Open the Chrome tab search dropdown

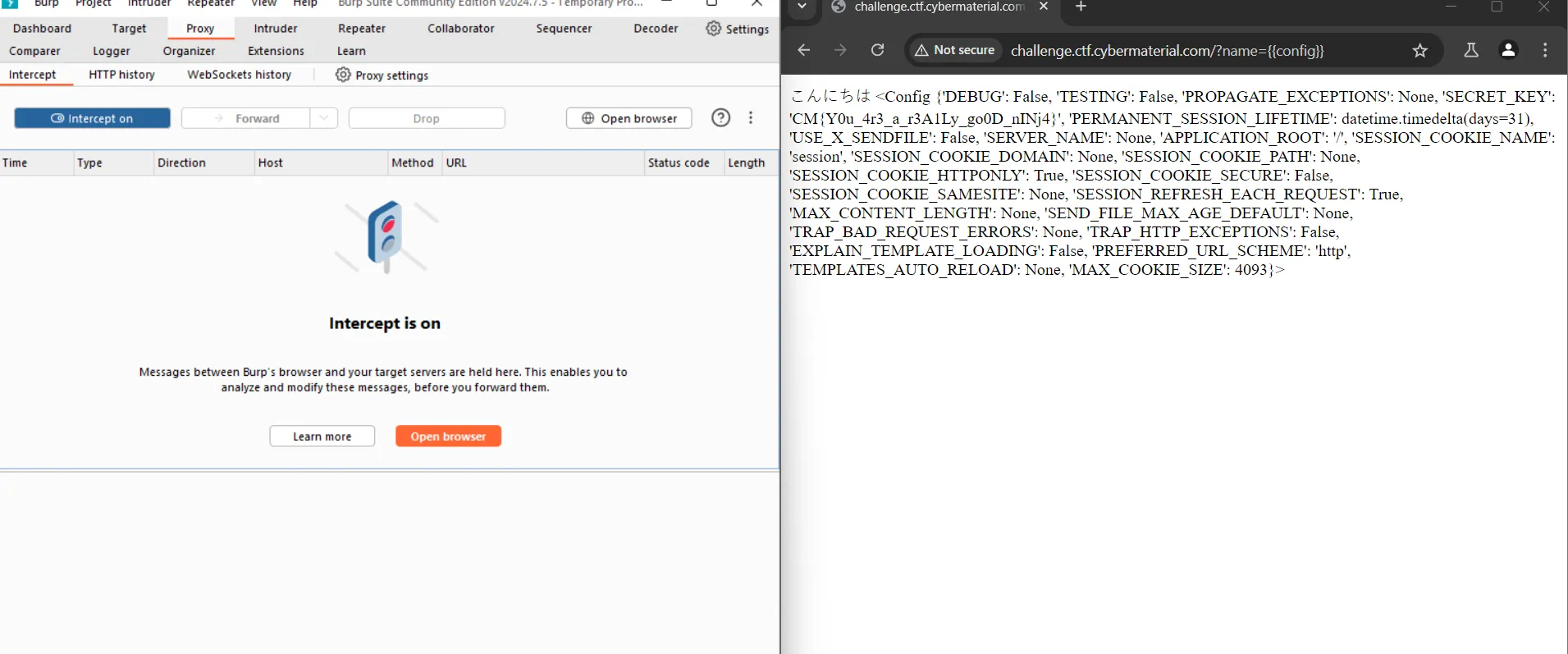pos(802,7)
